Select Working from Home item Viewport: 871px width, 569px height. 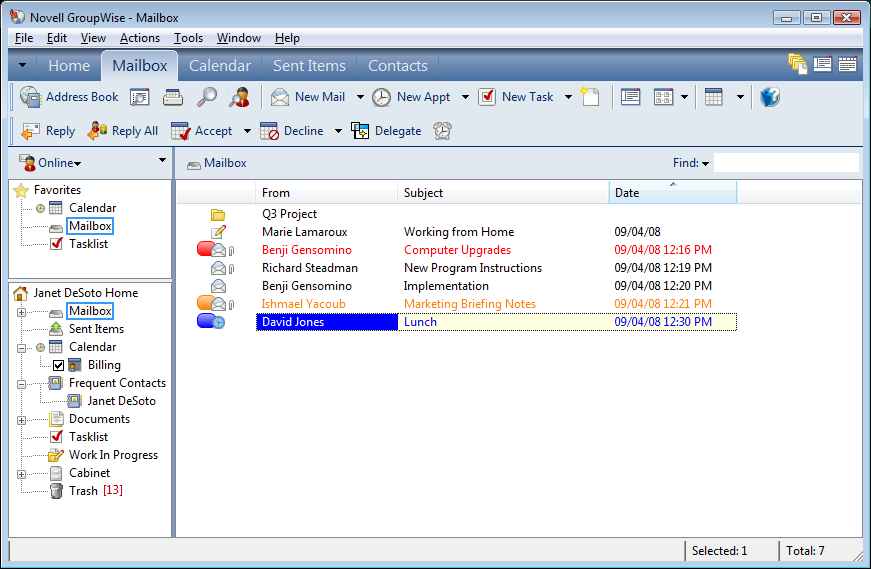[x=459, y=232]
